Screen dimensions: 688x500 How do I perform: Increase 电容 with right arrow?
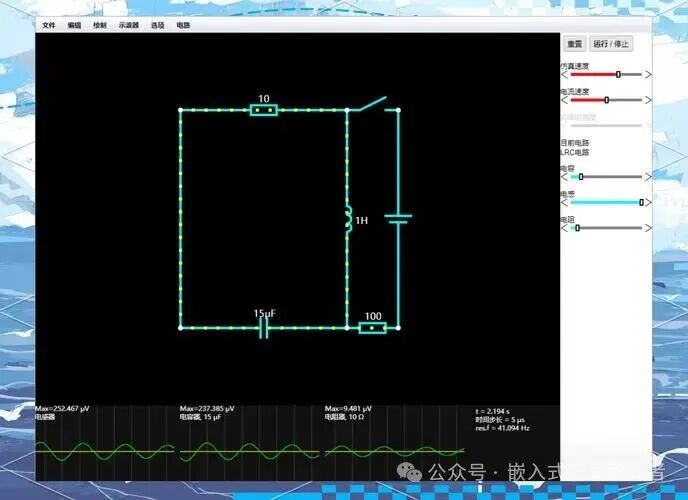[648, 177]
